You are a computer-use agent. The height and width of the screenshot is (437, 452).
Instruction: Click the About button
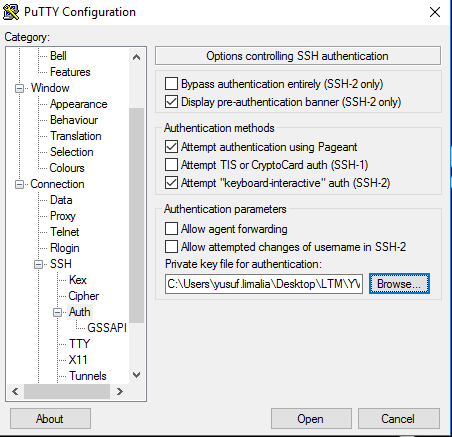(x=50, y=419)
